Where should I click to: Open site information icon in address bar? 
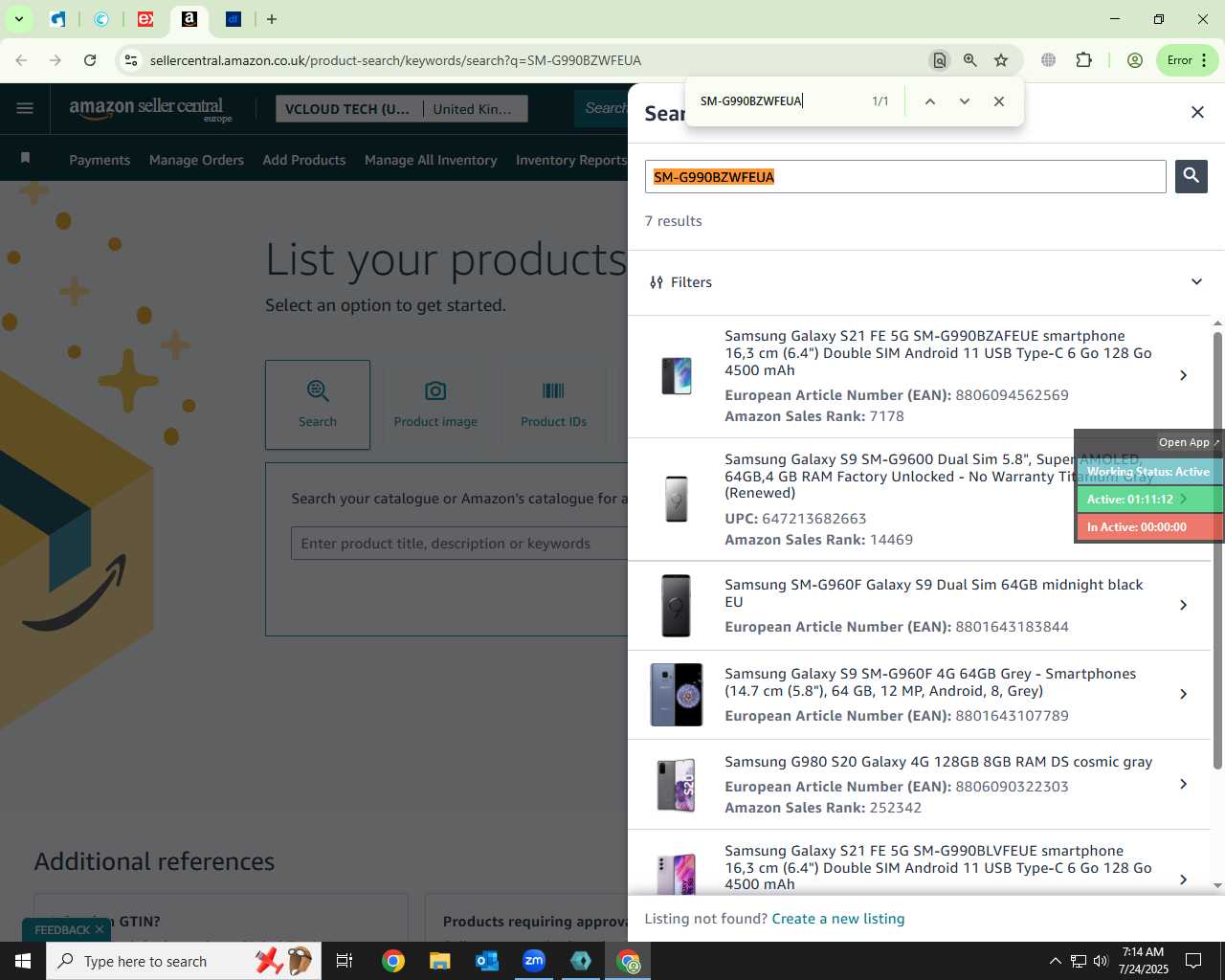(131, 60)
